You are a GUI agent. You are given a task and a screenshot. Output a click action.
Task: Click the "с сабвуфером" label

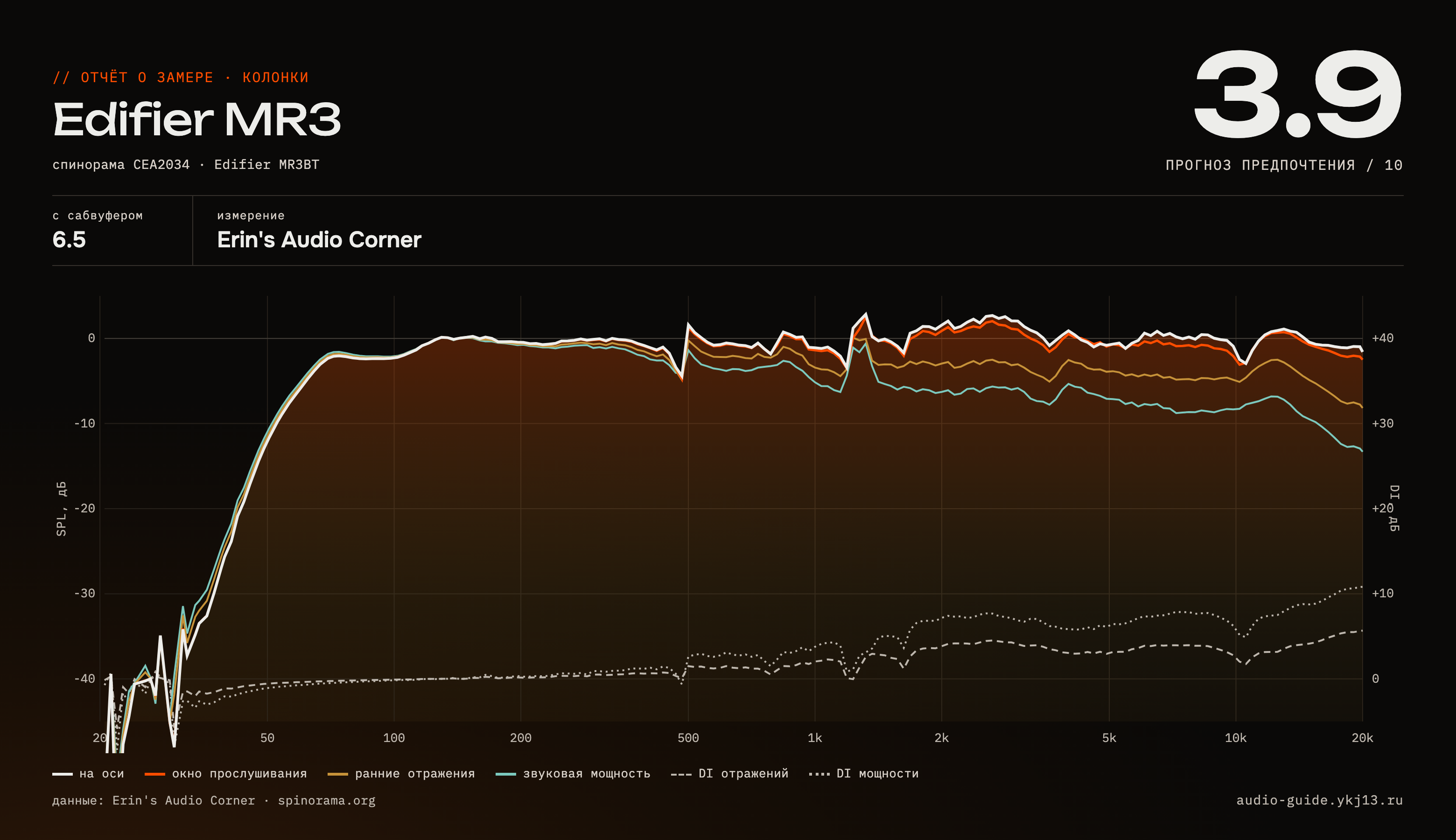[x=98, y=215]
